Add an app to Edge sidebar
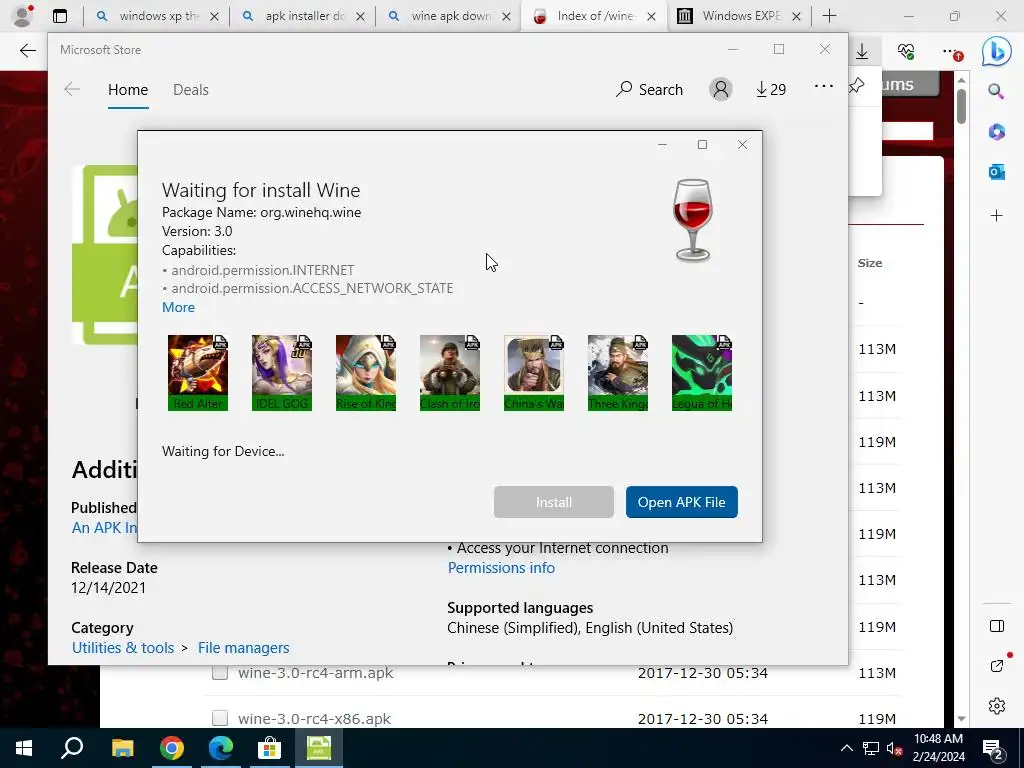The image size is (1024, 768). pyautogui.click(x=996, y=216)
